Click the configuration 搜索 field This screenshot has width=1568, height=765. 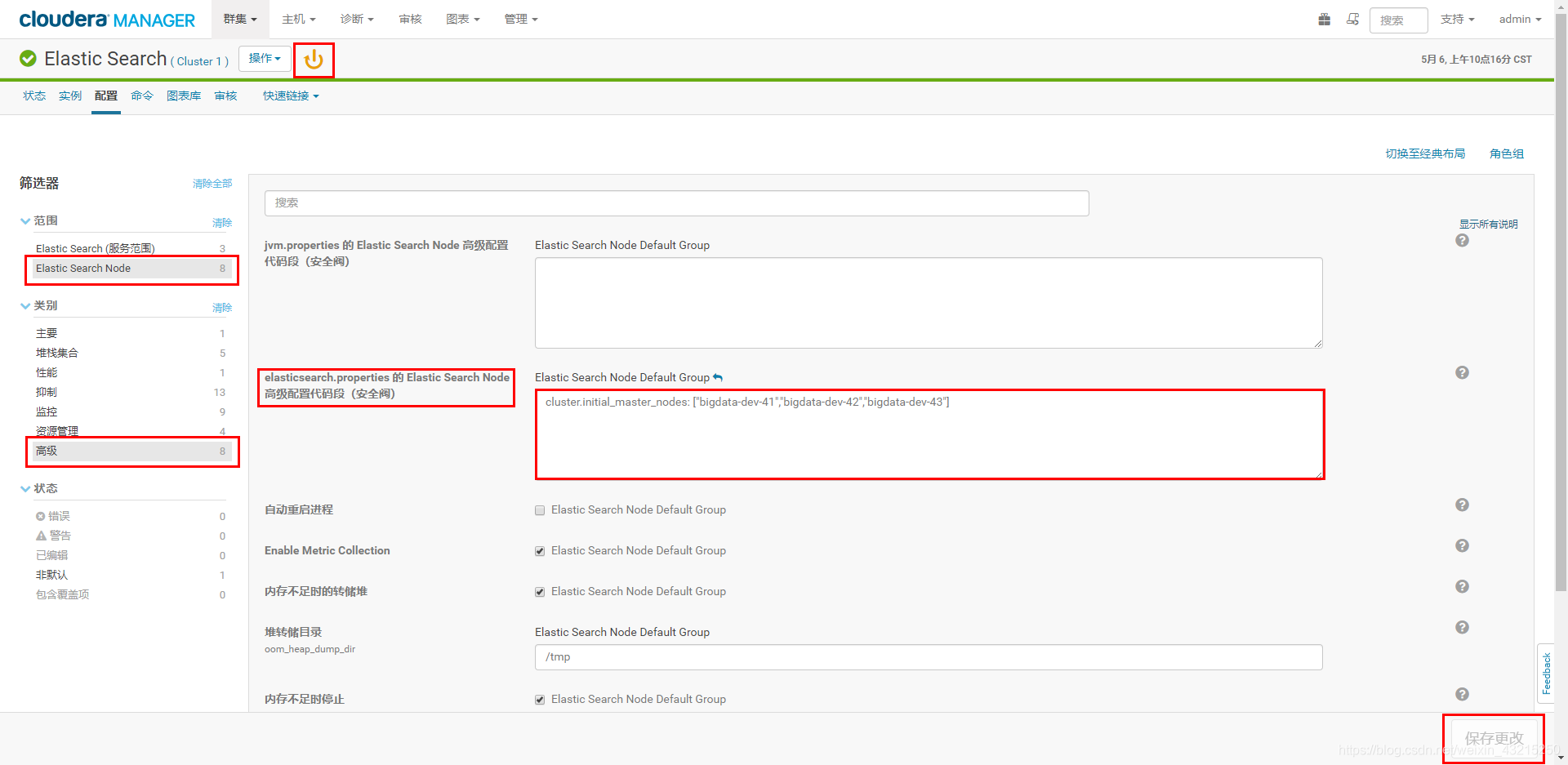pos(676,202)
